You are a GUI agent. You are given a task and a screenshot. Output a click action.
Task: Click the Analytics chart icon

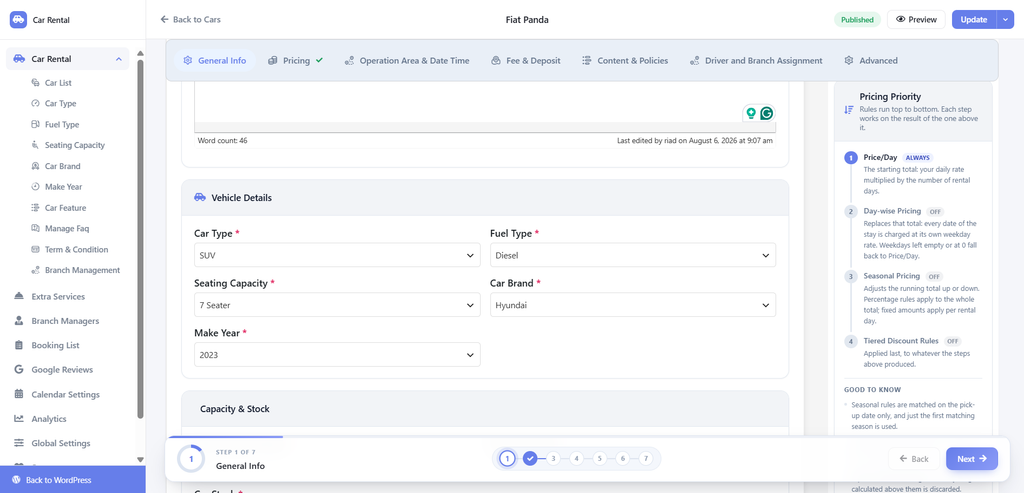tap(19, 419)
